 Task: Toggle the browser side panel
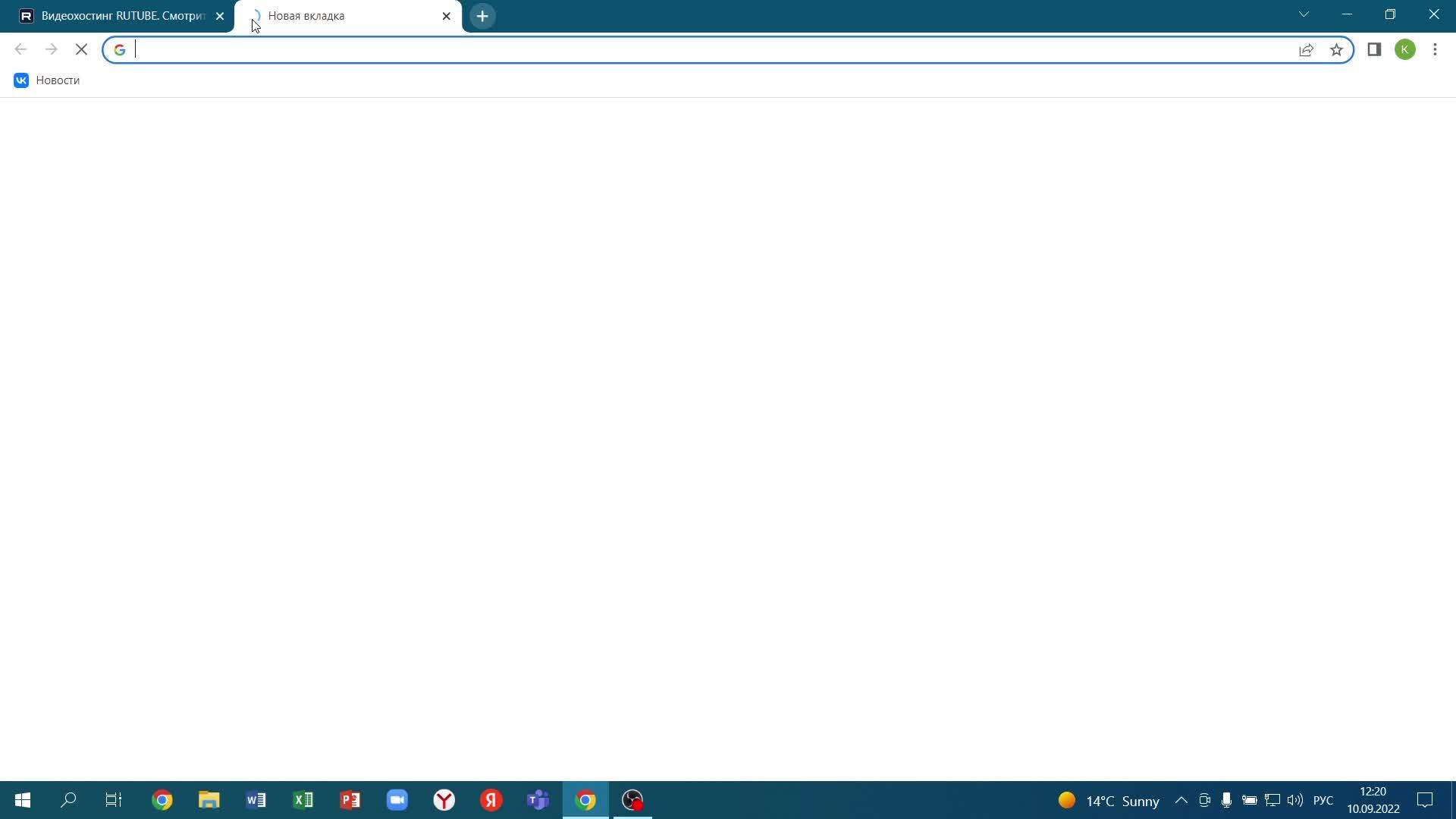(x=1374, y=50)
